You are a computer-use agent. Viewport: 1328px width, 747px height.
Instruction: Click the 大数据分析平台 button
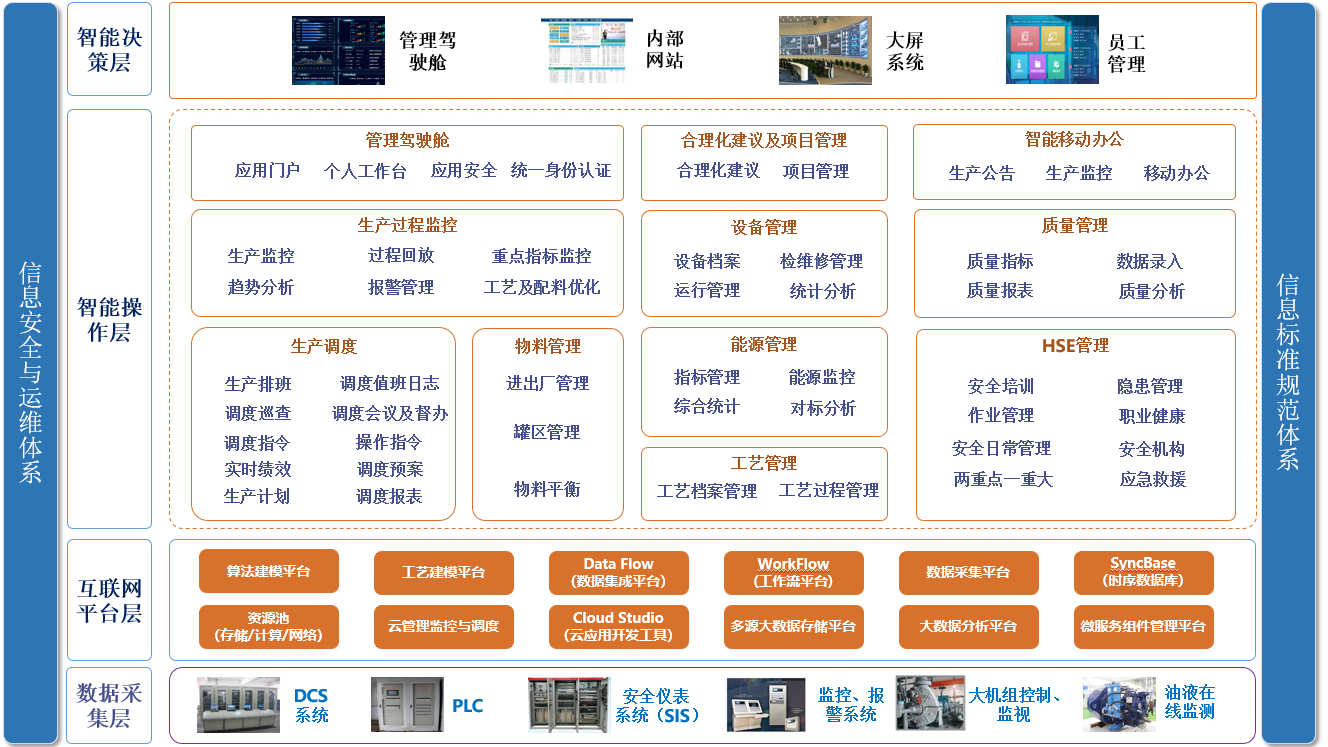[968, 625]
